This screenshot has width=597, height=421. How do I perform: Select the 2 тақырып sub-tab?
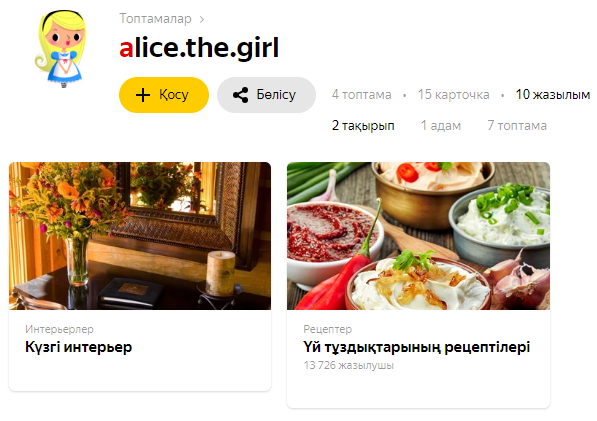[363, 125]
